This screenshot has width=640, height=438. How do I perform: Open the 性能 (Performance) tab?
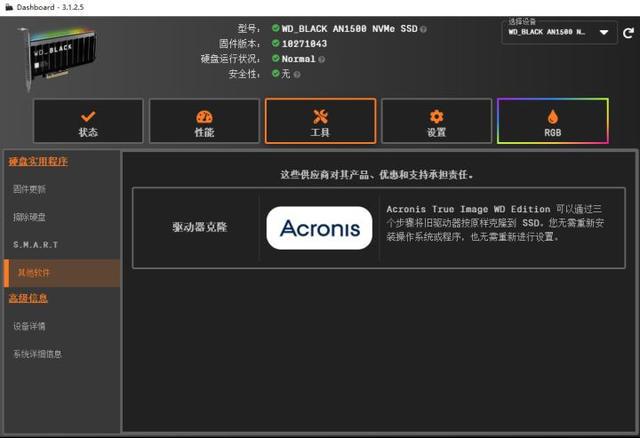tap(204, 121)
